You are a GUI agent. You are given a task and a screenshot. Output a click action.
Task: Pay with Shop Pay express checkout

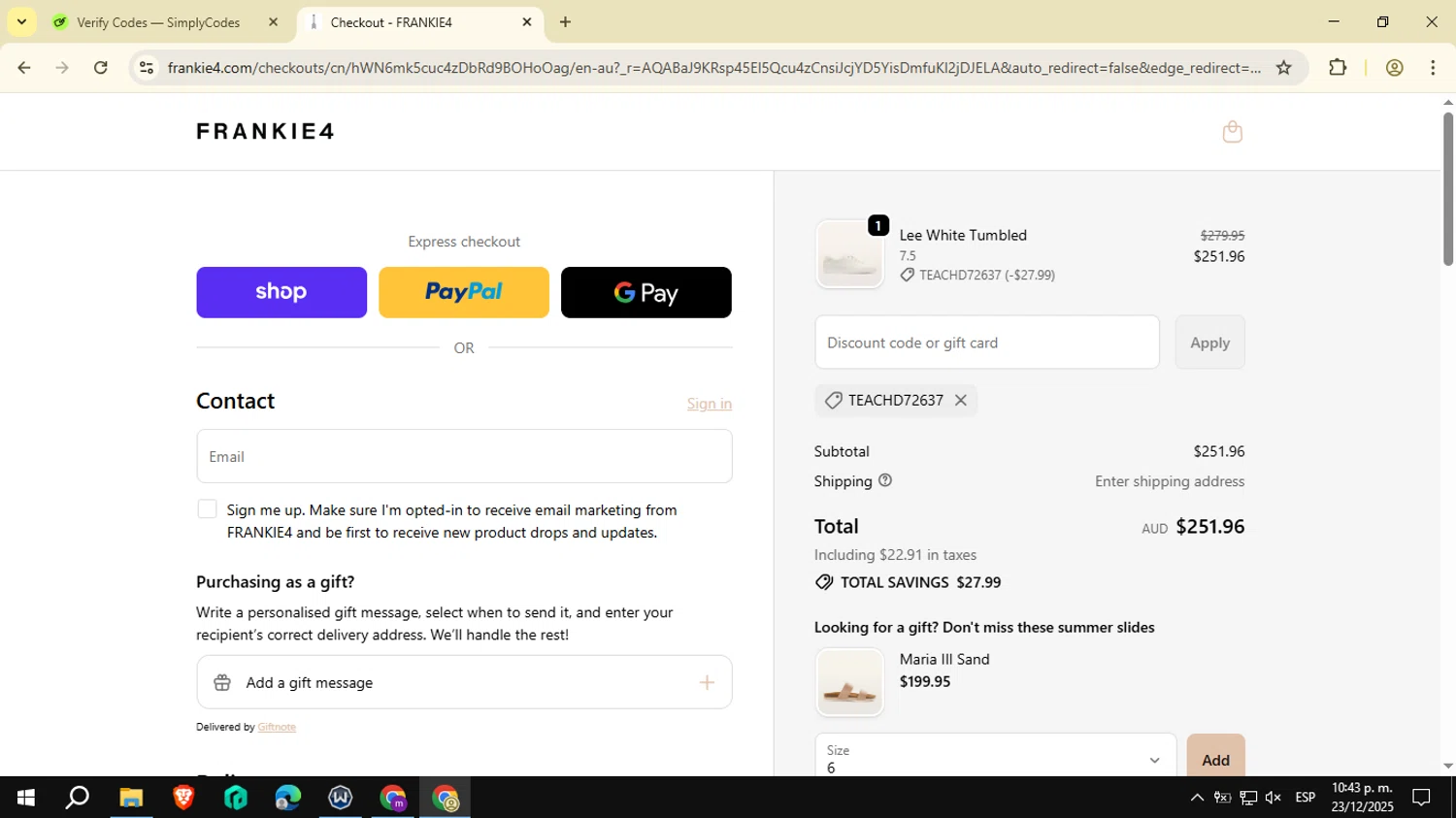281,292
